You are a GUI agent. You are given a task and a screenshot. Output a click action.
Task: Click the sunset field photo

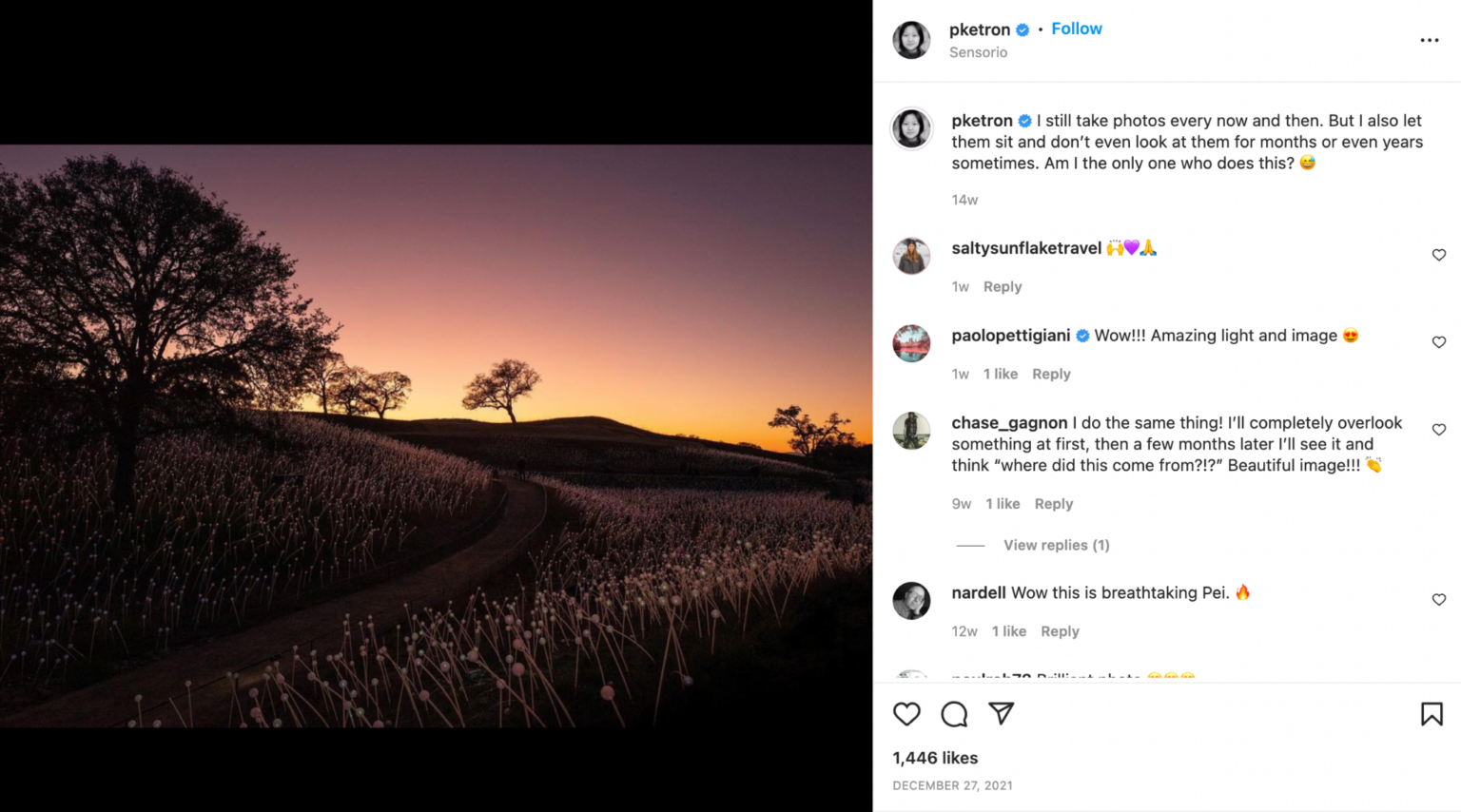click(436, 436)
